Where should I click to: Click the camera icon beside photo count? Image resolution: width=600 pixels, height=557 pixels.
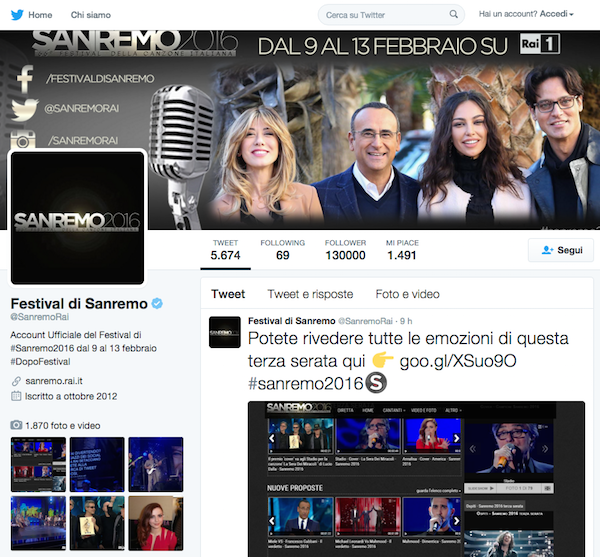[16, 425]
